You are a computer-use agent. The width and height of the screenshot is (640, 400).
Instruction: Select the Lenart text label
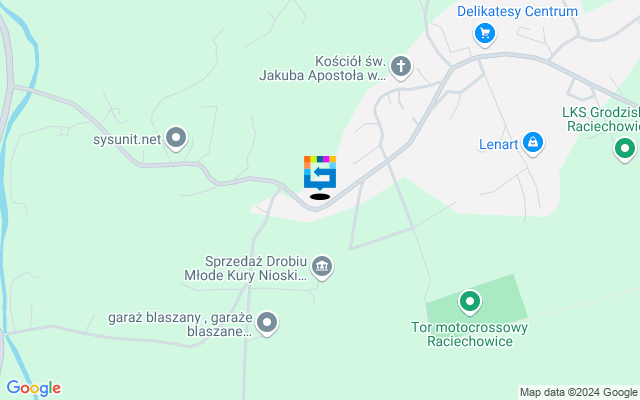498,144
